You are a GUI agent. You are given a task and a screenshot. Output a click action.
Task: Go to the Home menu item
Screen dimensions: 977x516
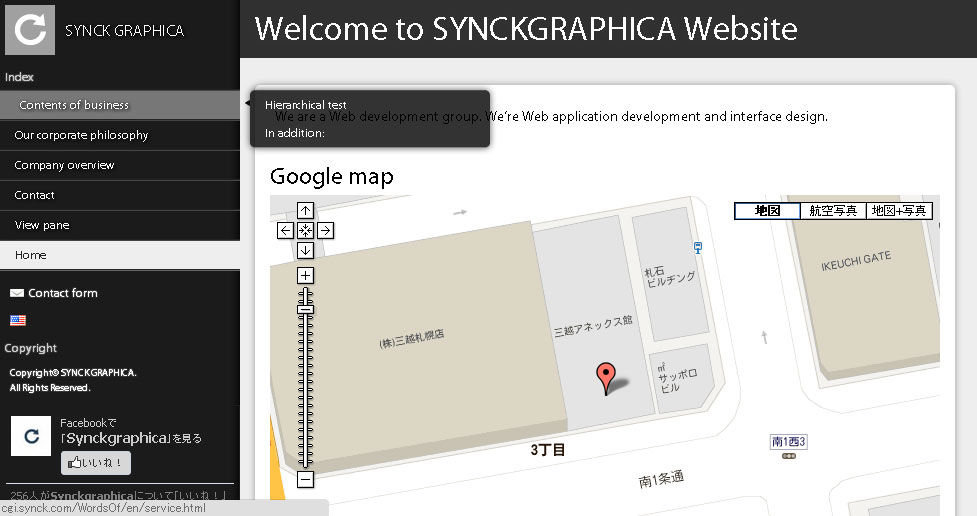pyautogui.click(x=120, y=255)
